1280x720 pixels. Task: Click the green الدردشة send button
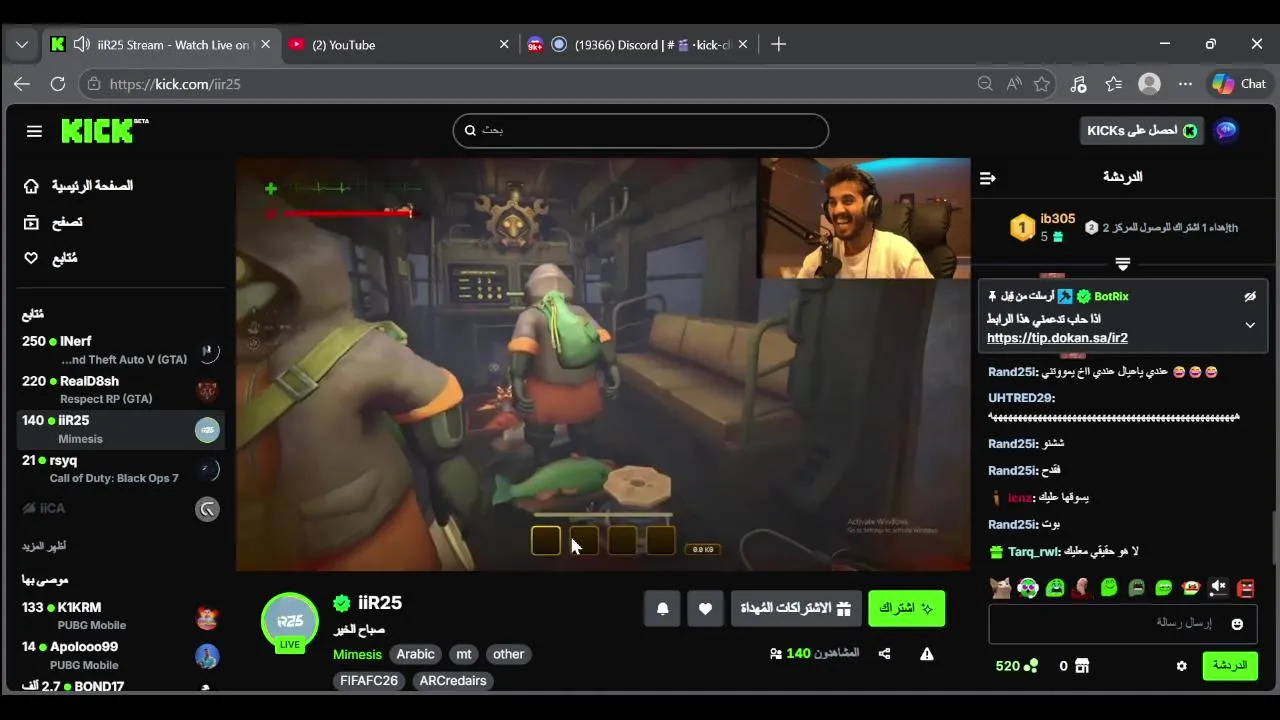[1229, 665]
